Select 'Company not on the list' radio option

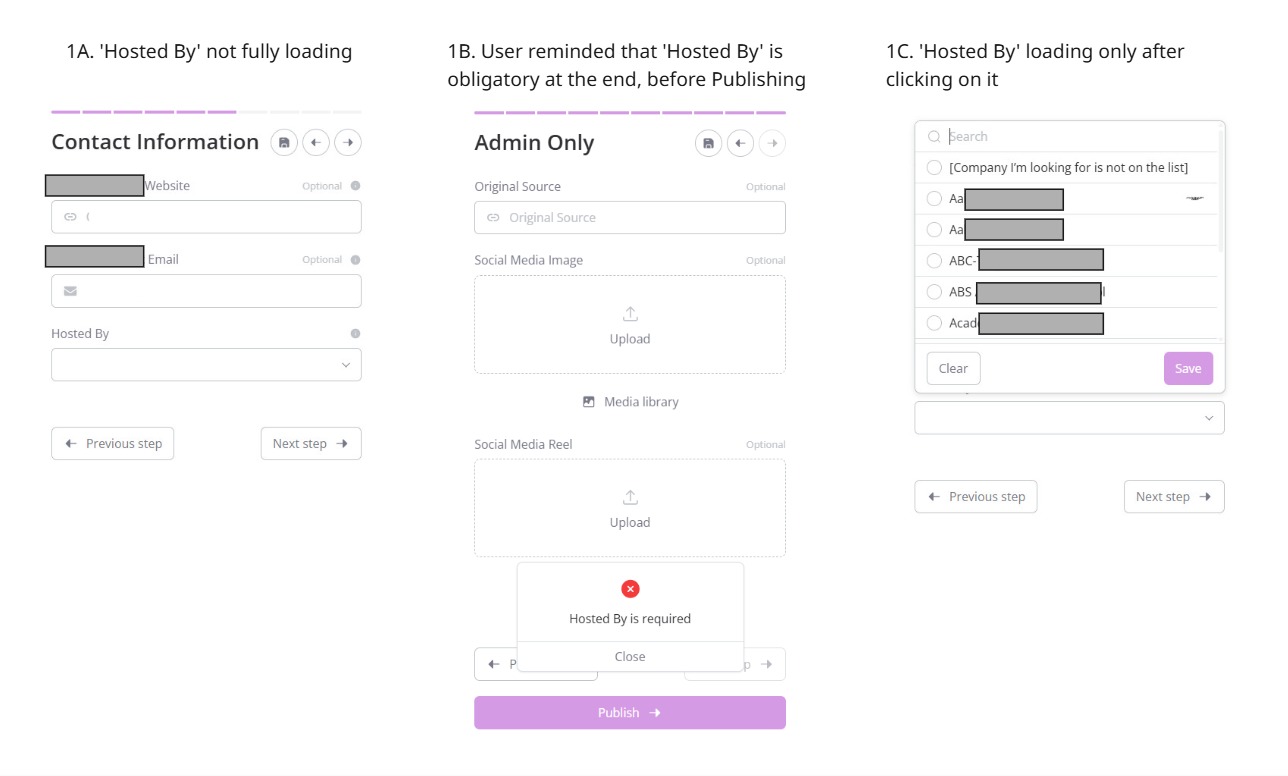tap(934, 168)
